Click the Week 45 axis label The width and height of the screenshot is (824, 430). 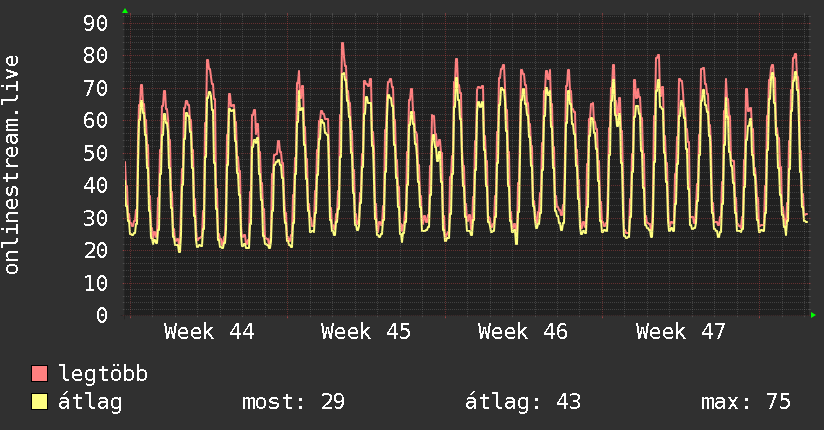[366, 332]
